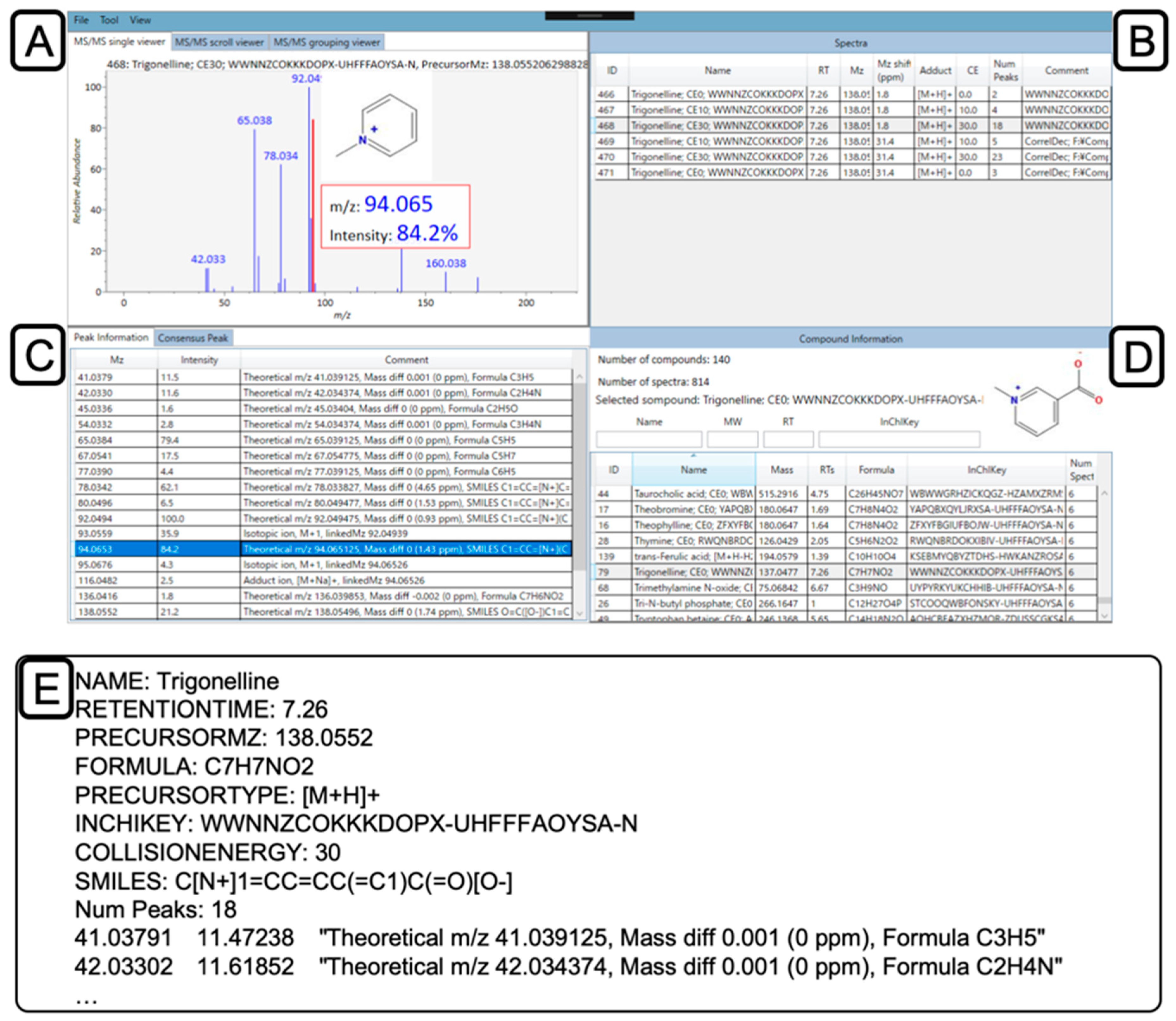Switch to MS/MS scroll viewer tab

pyautogui.click(x=219, y=42)
